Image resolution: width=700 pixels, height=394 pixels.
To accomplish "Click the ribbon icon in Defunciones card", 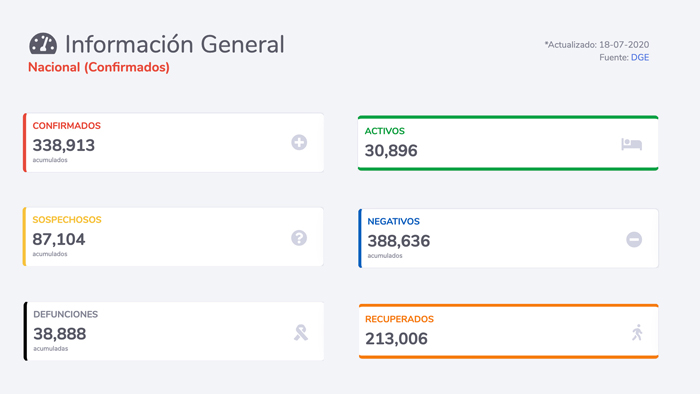I will coord(301,332).
